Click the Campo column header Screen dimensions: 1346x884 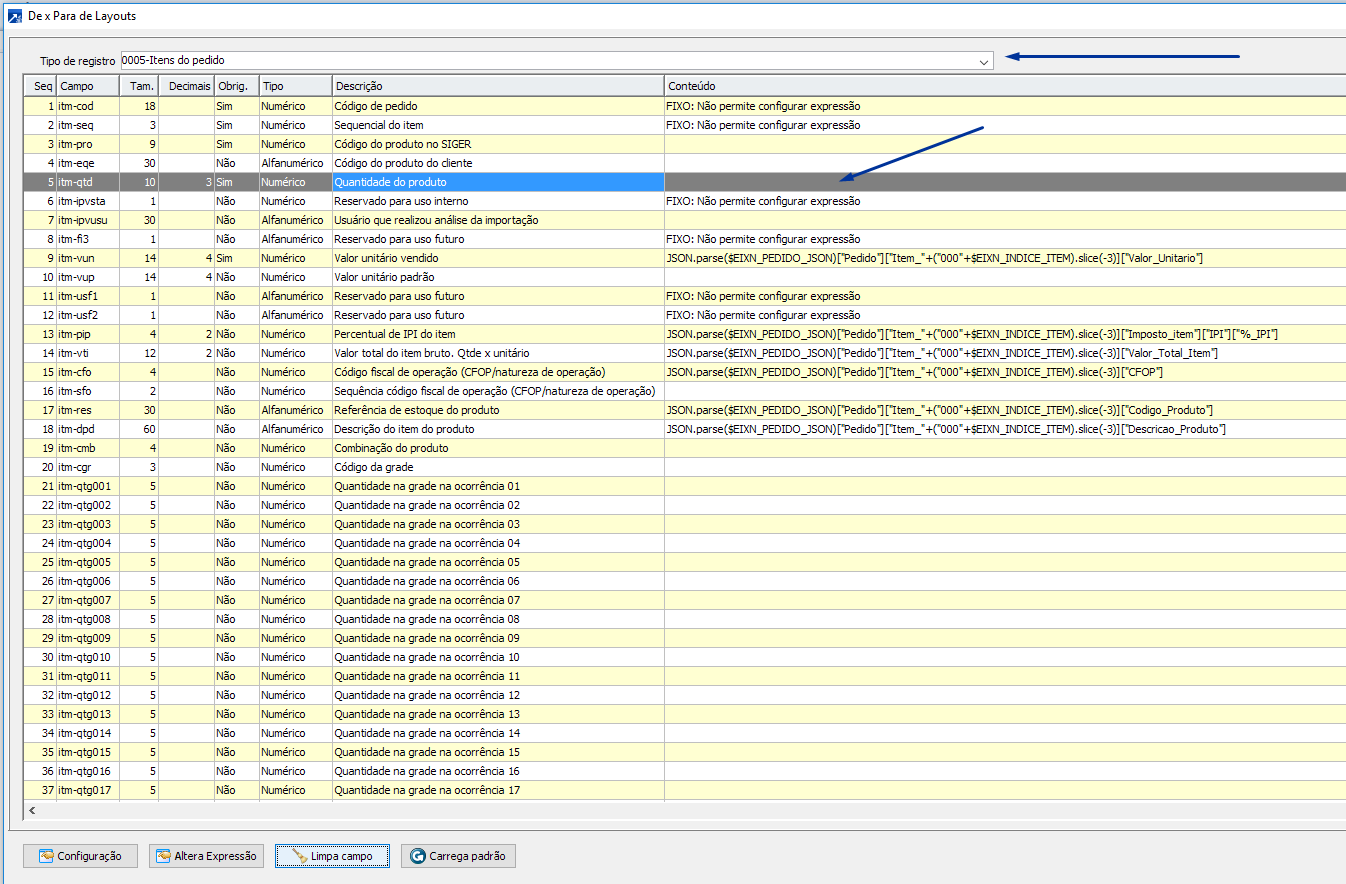click(x=87, y=86)
